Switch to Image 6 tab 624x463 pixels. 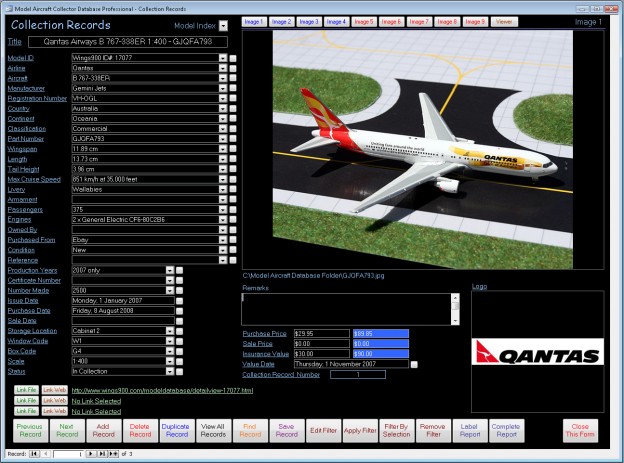(x=391, y=22)
